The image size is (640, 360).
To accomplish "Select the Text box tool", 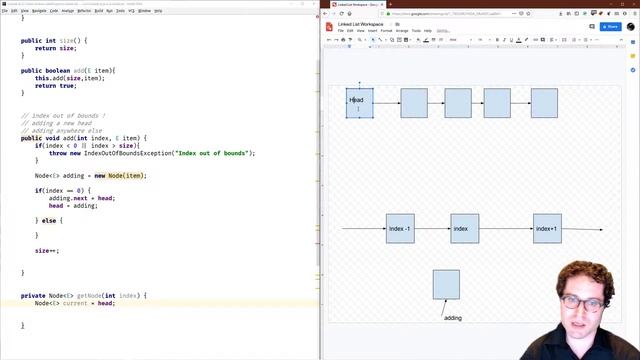I will click(x=399, y=40).
